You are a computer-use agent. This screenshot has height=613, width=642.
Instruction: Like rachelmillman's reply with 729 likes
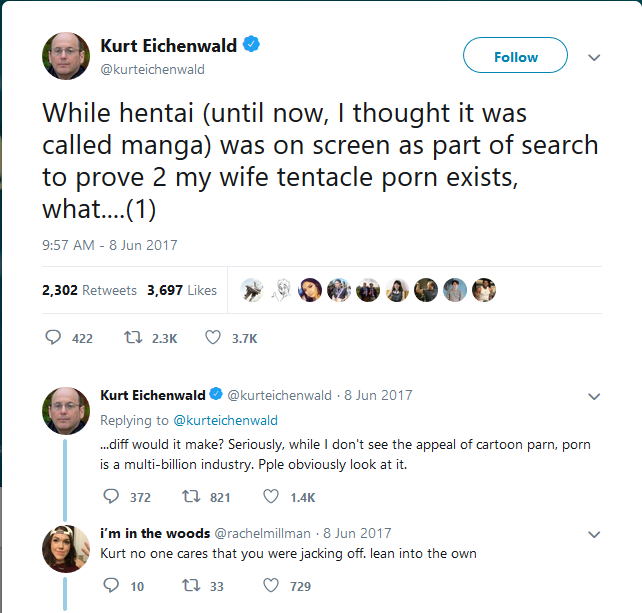270,586
